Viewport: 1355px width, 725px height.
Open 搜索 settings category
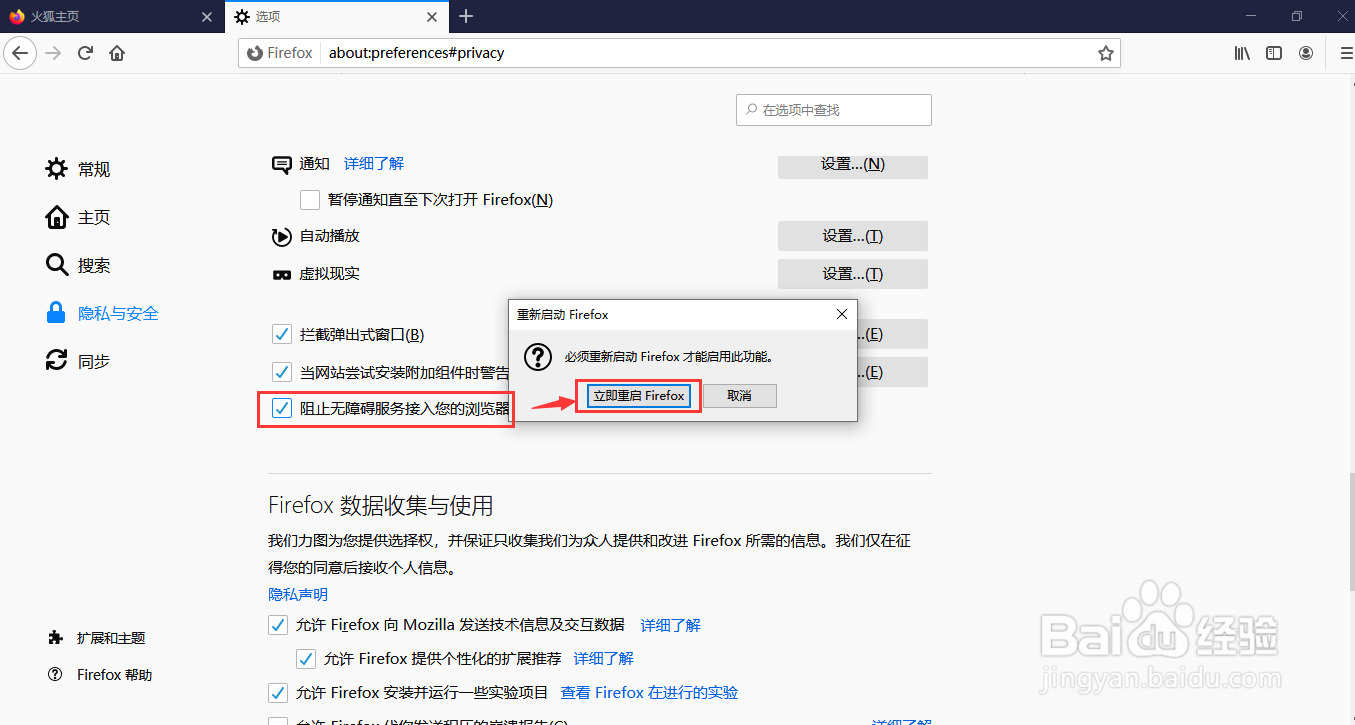click(x=78, y=265)
